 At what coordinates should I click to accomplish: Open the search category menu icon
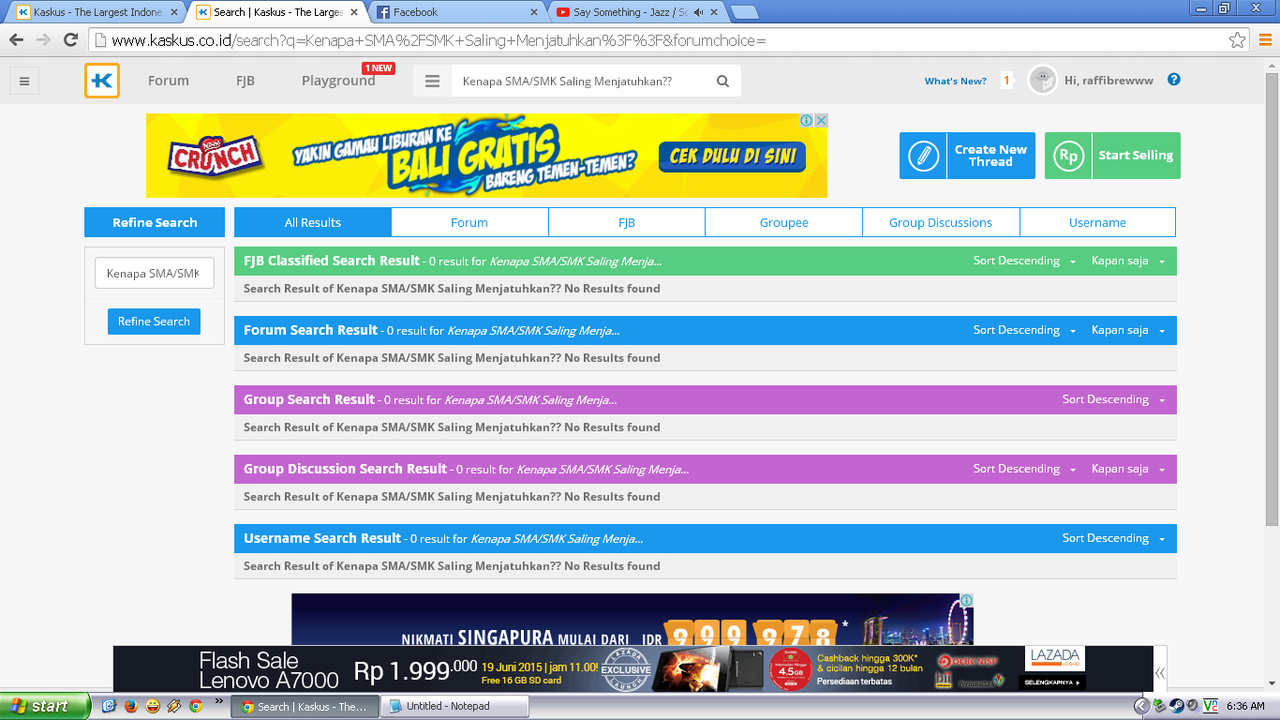[x=432, y=82]
